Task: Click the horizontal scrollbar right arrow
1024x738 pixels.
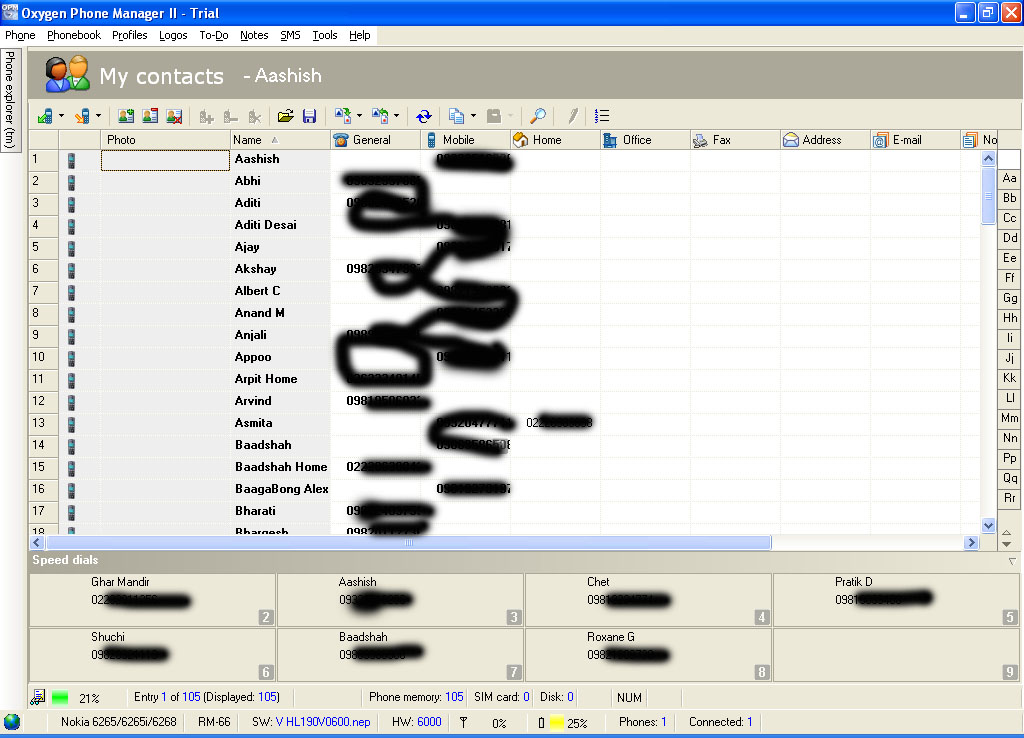Action: pyautogui.click(x=971, y=542)
